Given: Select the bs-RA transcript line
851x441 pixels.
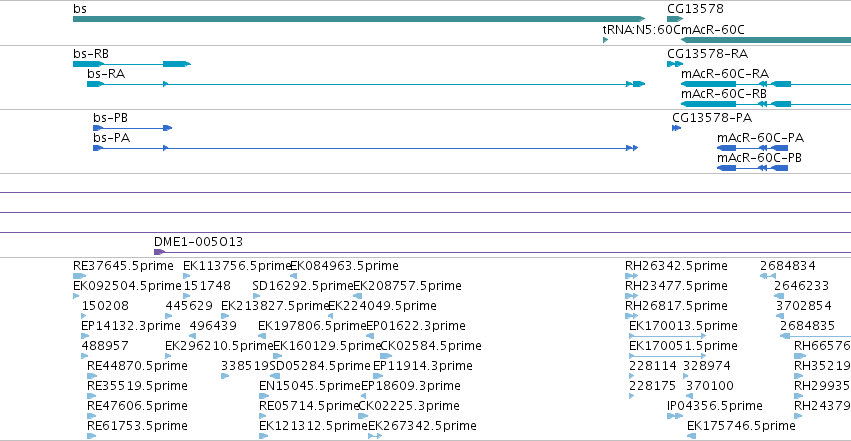Looking at the screenshot, I should point(366,84).
